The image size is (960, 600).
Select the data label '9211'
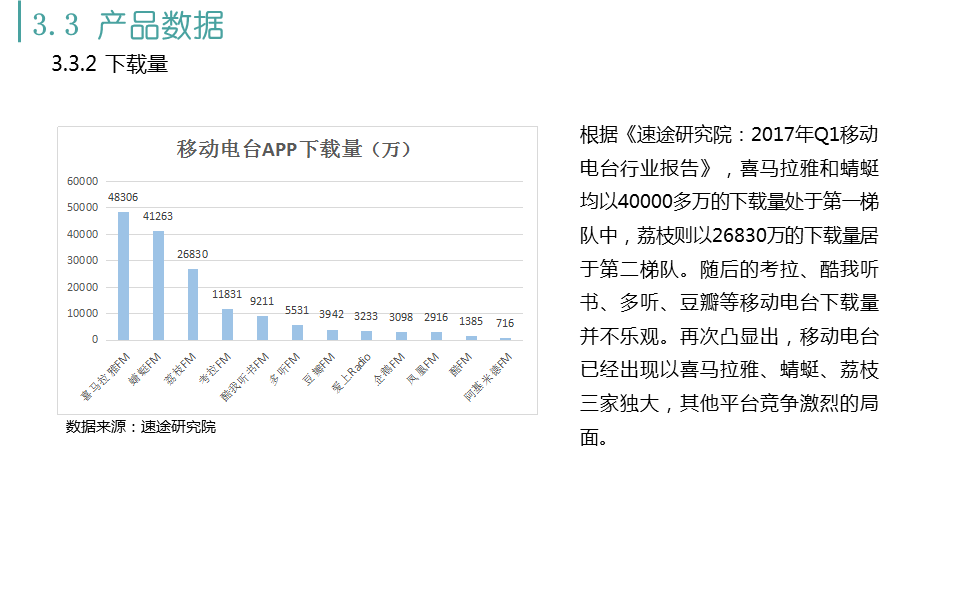[x=262, y=301]
